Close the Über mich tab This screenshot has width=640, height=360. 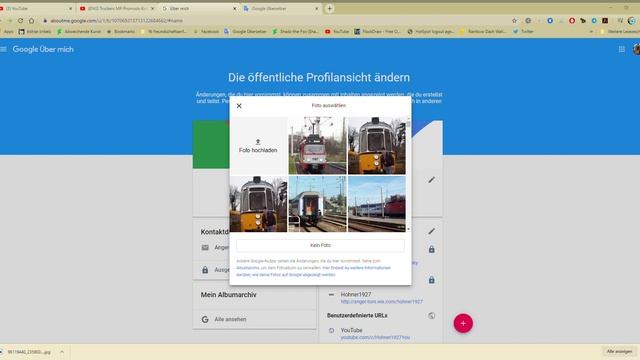point(234,8)
